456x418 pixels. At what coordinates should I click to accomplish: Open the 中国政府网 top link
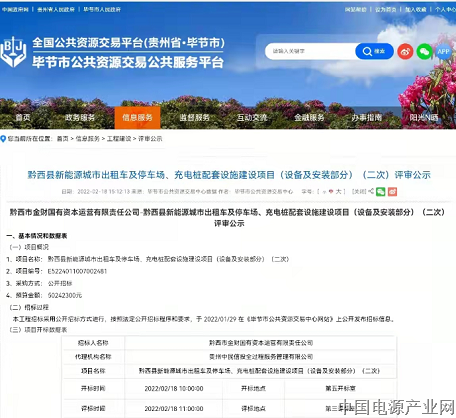15,10
